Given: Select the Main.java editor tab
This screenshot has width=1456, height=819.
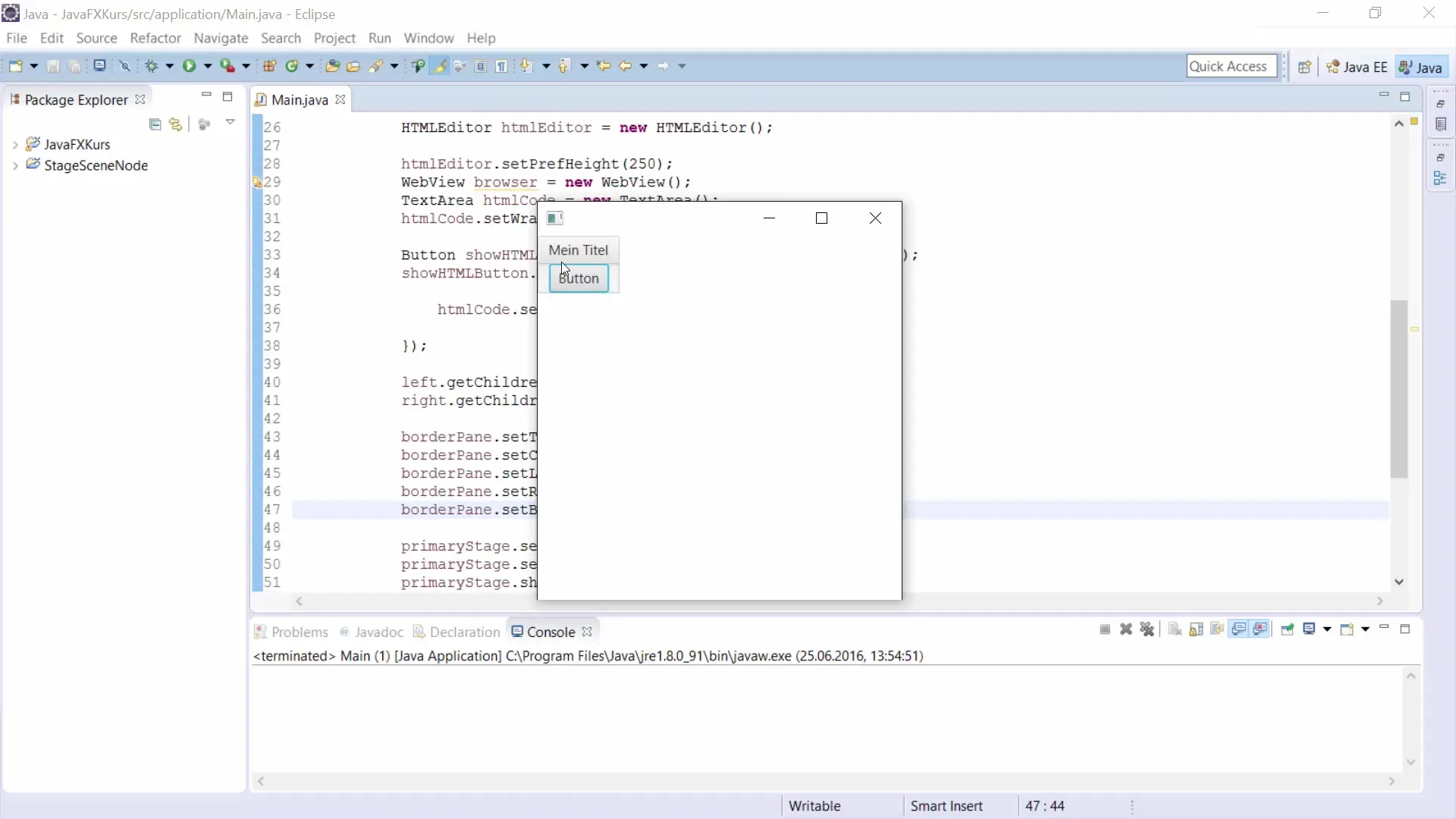Looking at the screenshot, I should click(x=300, y=99).
